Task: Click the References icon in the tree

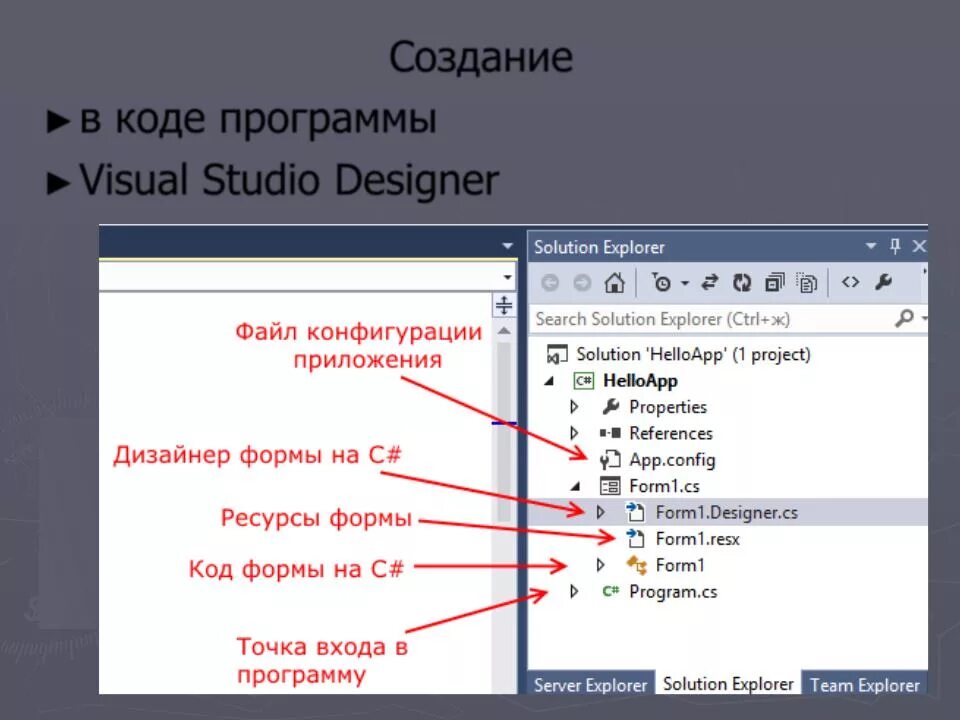Action: (610, 433)
